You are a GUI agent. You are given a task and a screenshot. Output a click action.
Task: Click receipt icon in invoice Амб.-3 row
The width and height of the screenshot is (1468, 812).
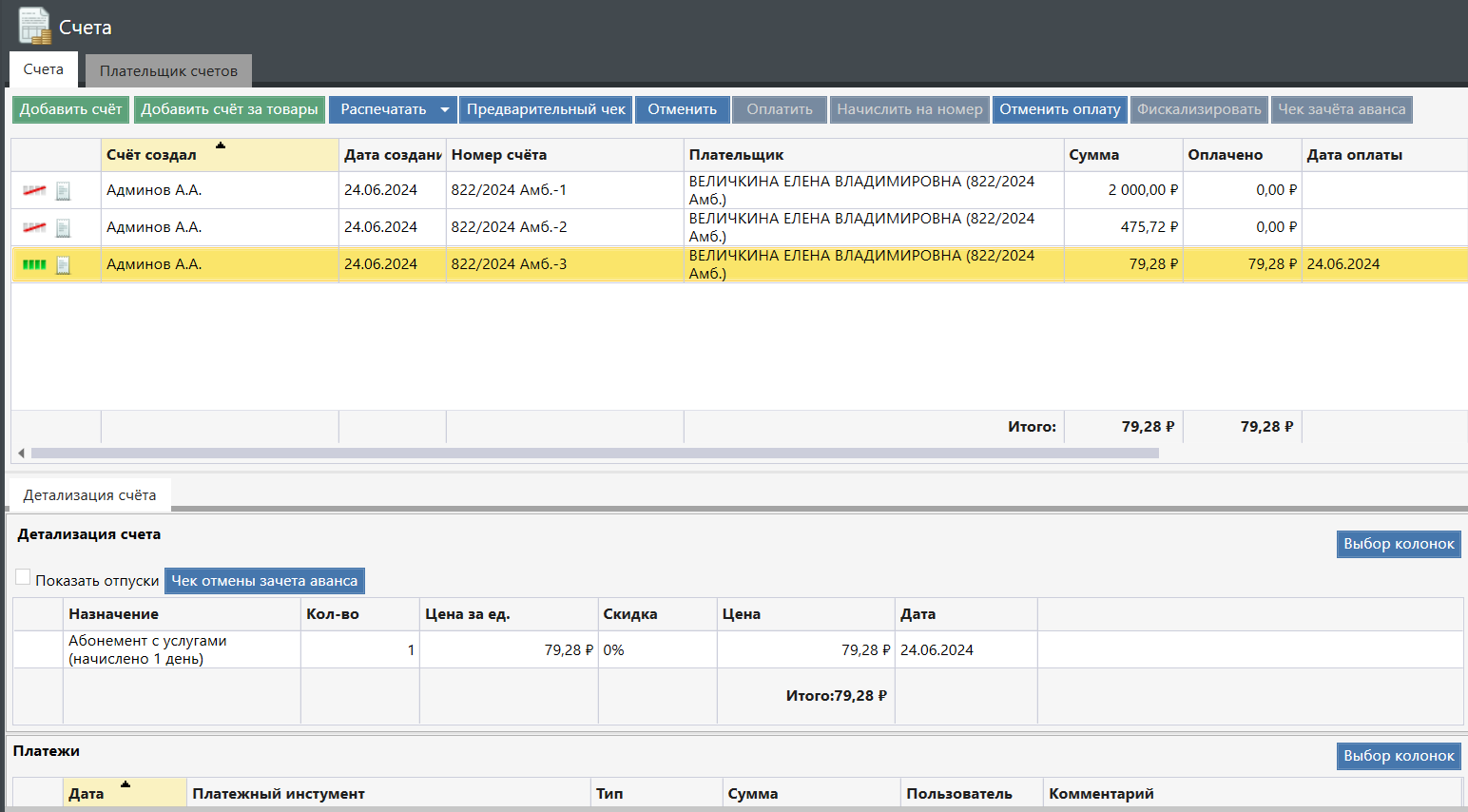(x=63, y=265)
